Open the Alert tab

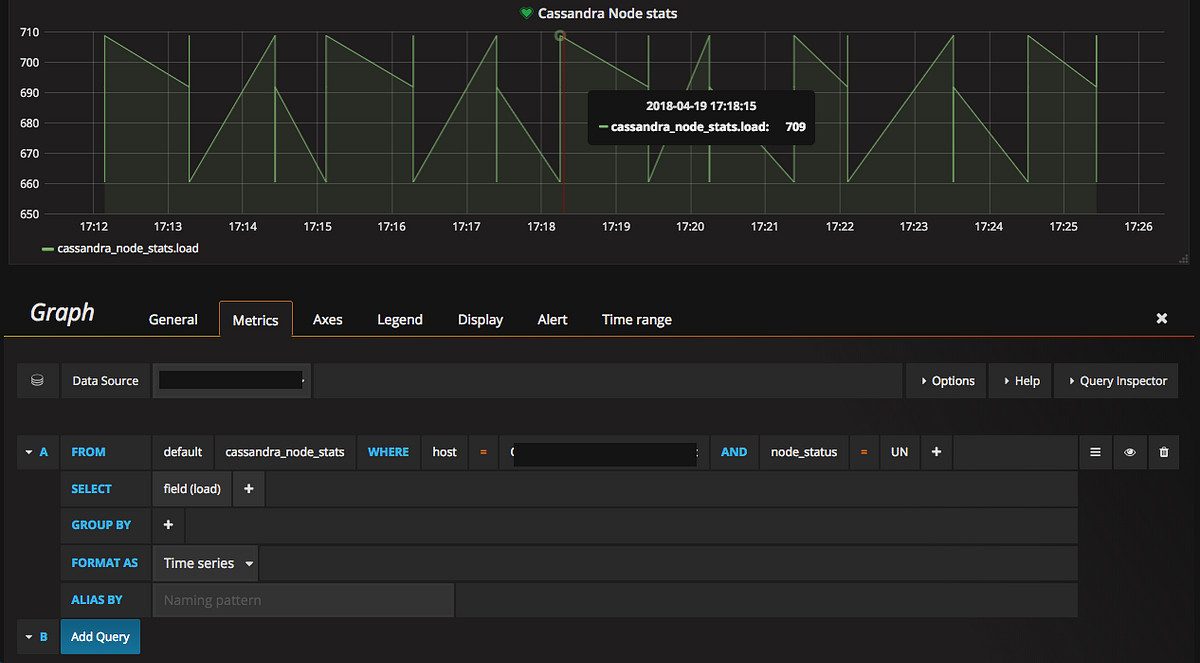click(552, 319)
